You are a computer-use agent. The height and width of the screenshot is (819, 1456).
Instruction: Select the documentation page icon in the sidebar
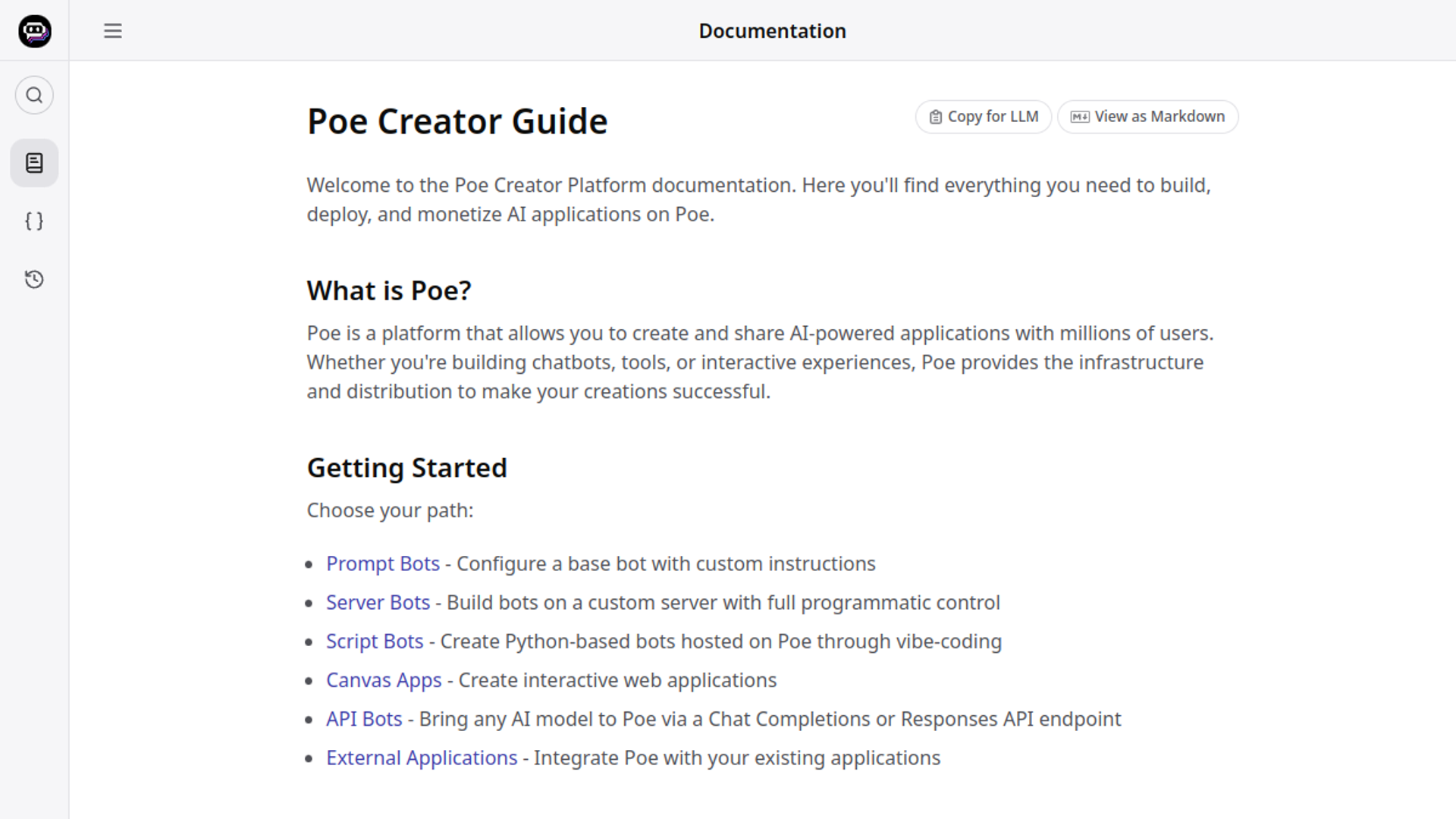coord(34,163)
